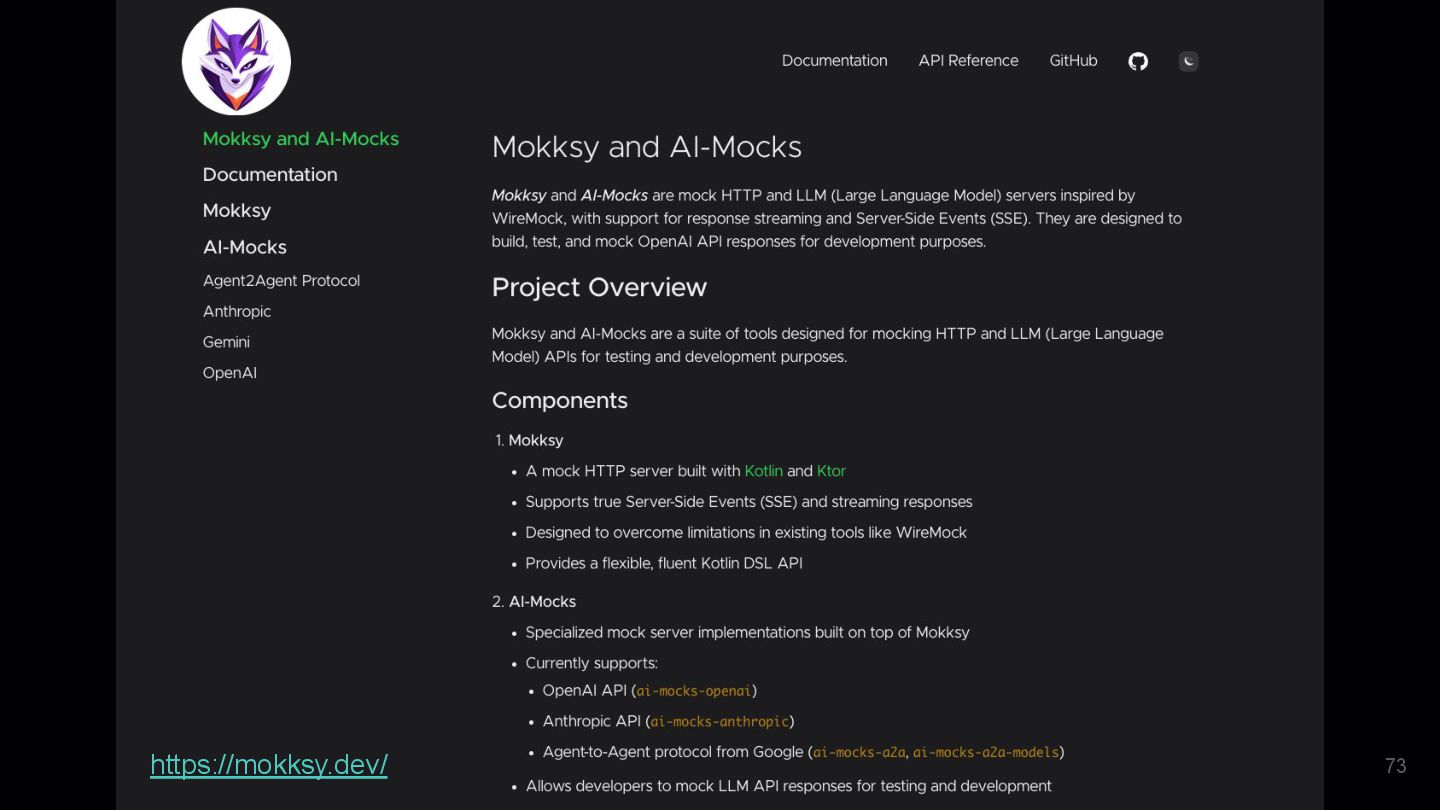Image resolution: width=1440 pixels, height=810 pixels.
Task: Open the Gemini sidebar page
Action: click(x=226, y=342)
